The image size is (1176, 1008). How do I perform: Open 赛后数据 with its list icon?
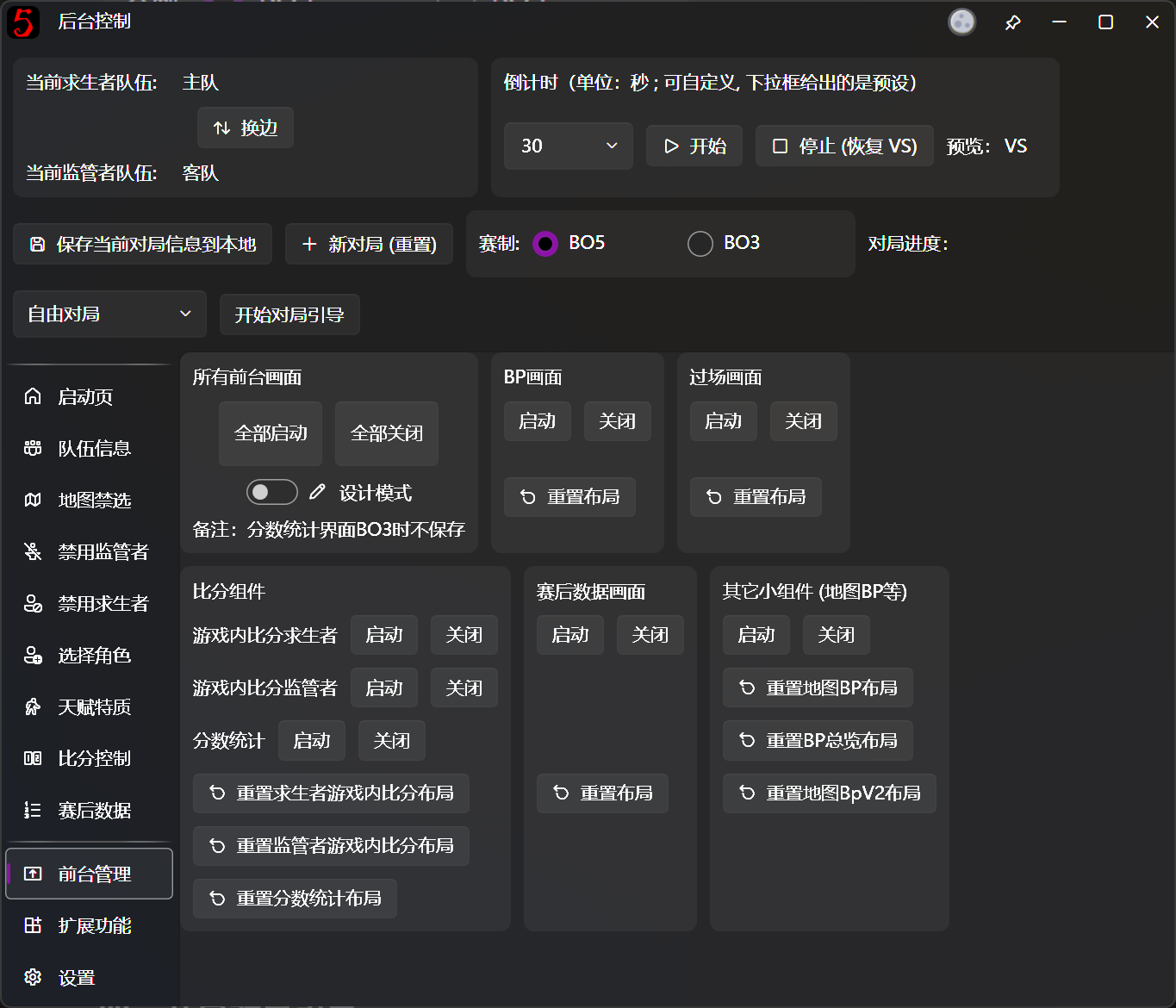(33, 810)
